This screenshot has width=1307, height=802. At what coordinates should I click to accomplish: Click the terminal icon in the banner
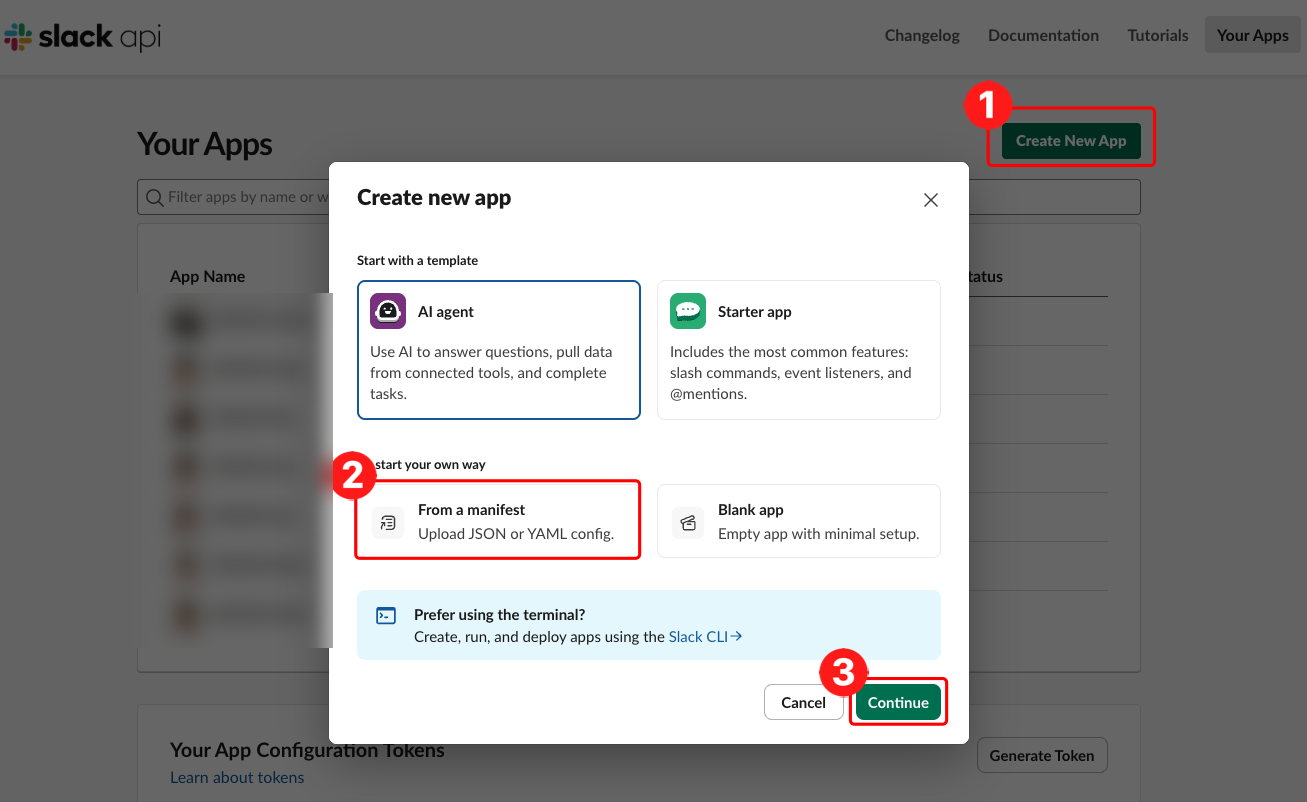point(386,616)
